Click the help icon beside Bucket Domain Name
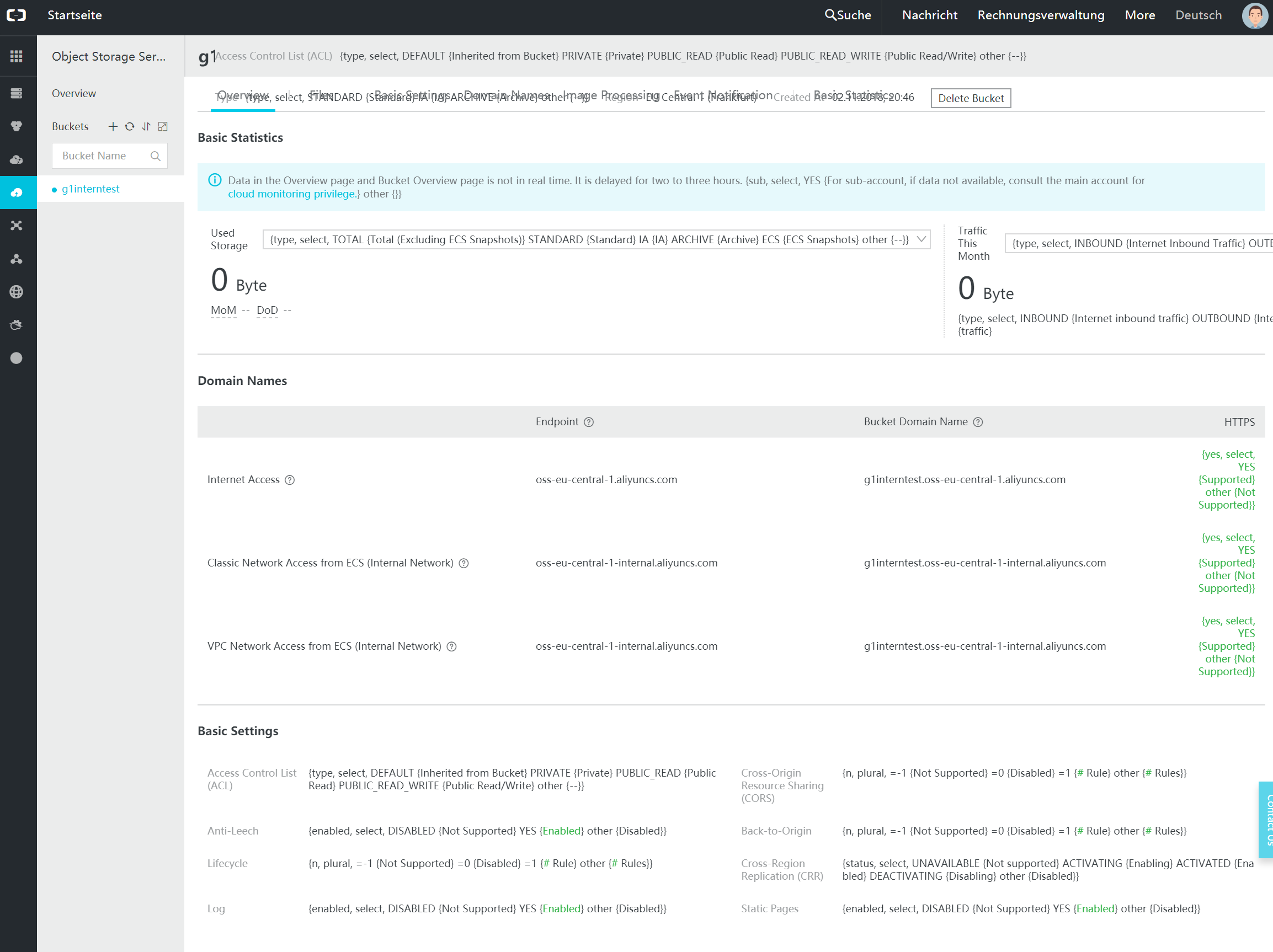Viewport: 1273px width, 952px height. click(x=978, y=422)
